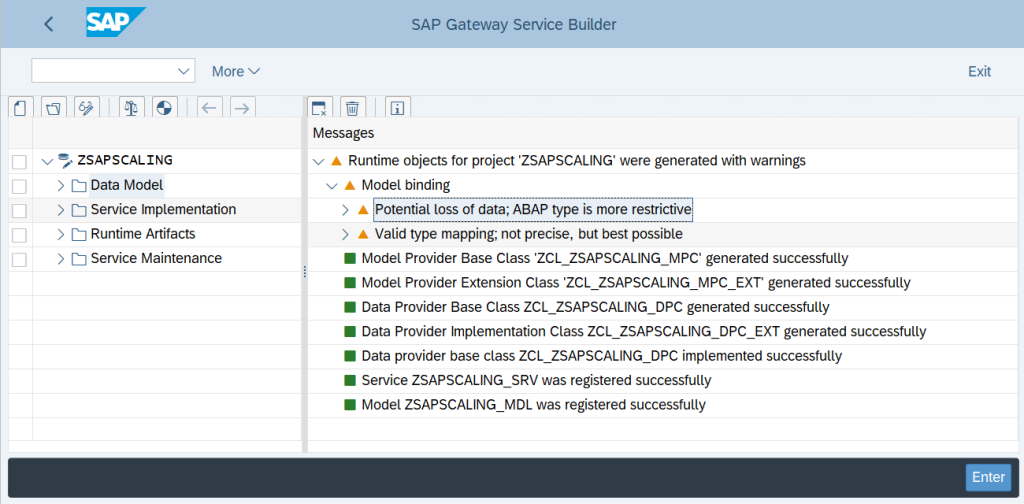
Task: Expand the Potential loss of data warning
Action: click(x=345, y=210)
